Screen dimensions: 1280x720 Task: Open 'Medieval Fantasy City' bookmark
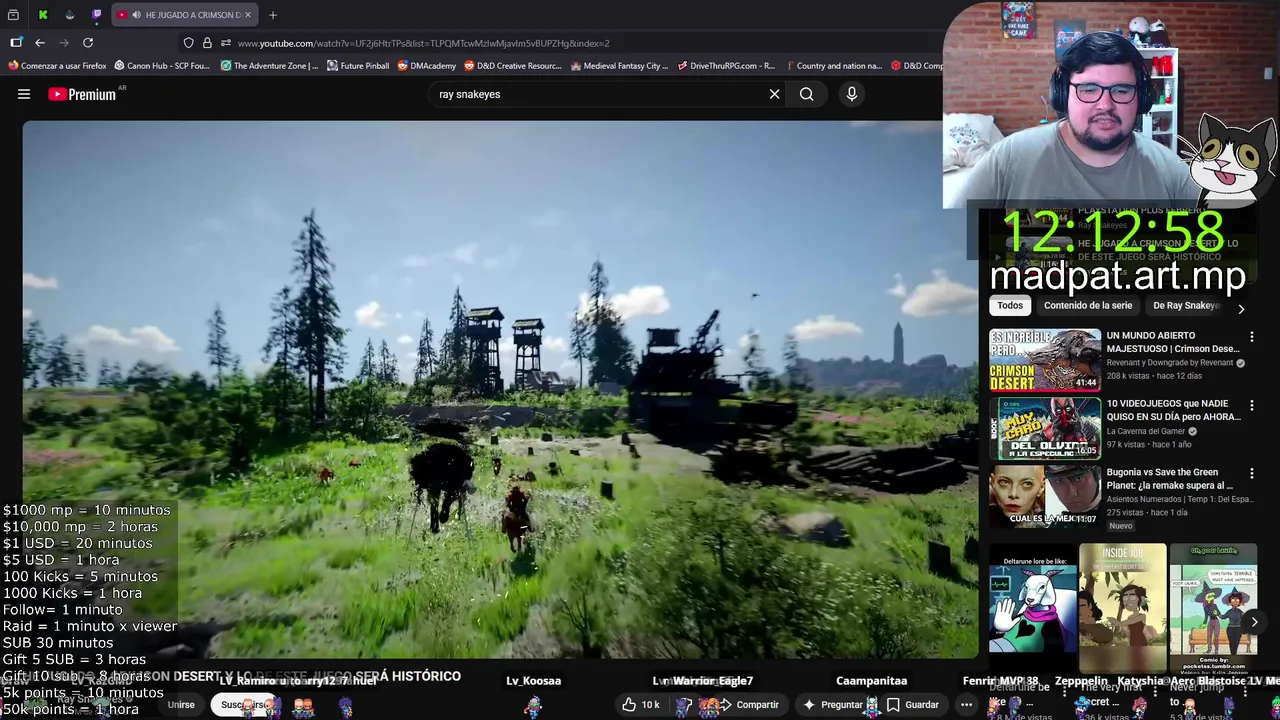point(619,66)
